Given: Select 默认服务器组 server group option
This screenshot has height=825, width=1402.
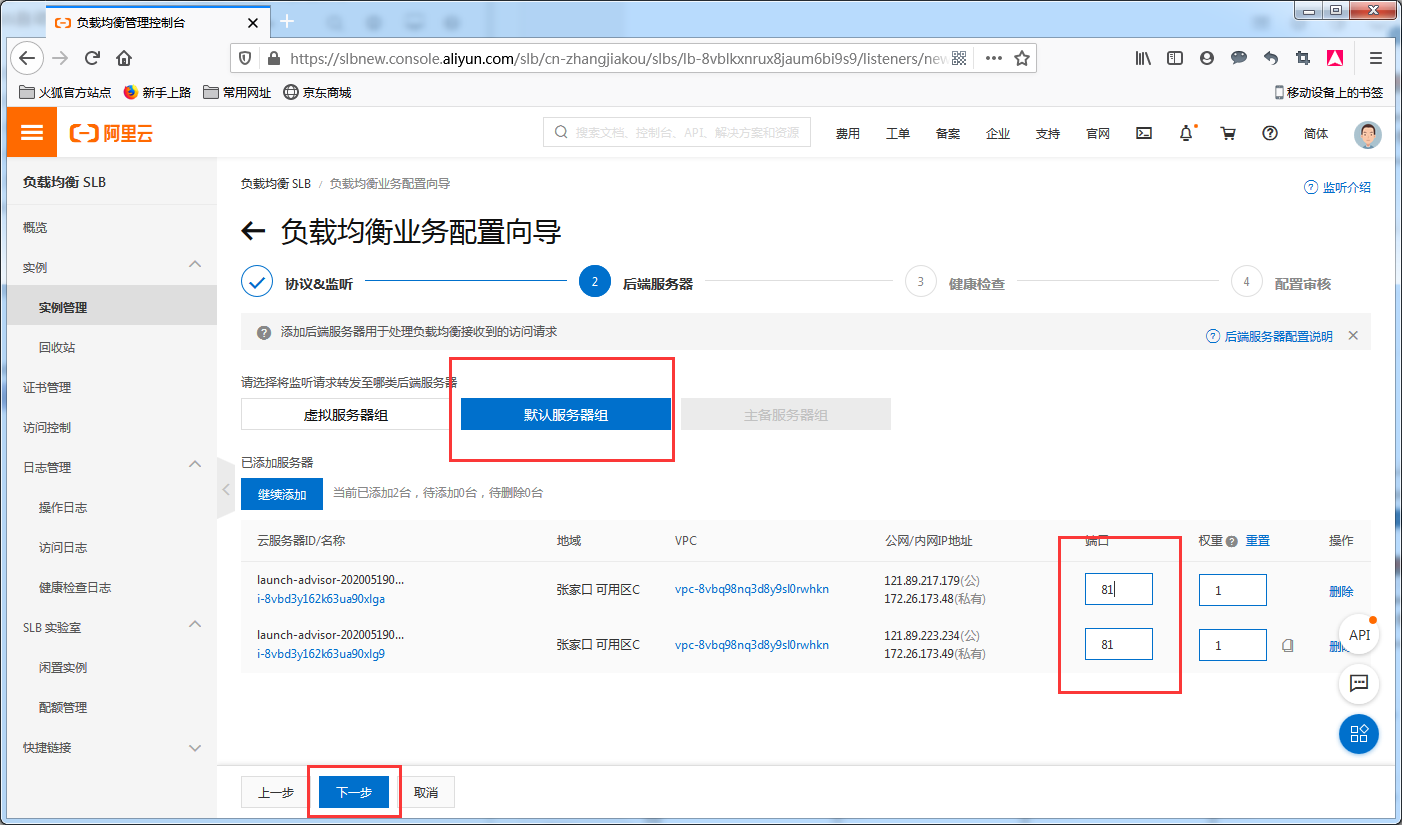Looking at the screenshot, I should (x=565, y=415).
